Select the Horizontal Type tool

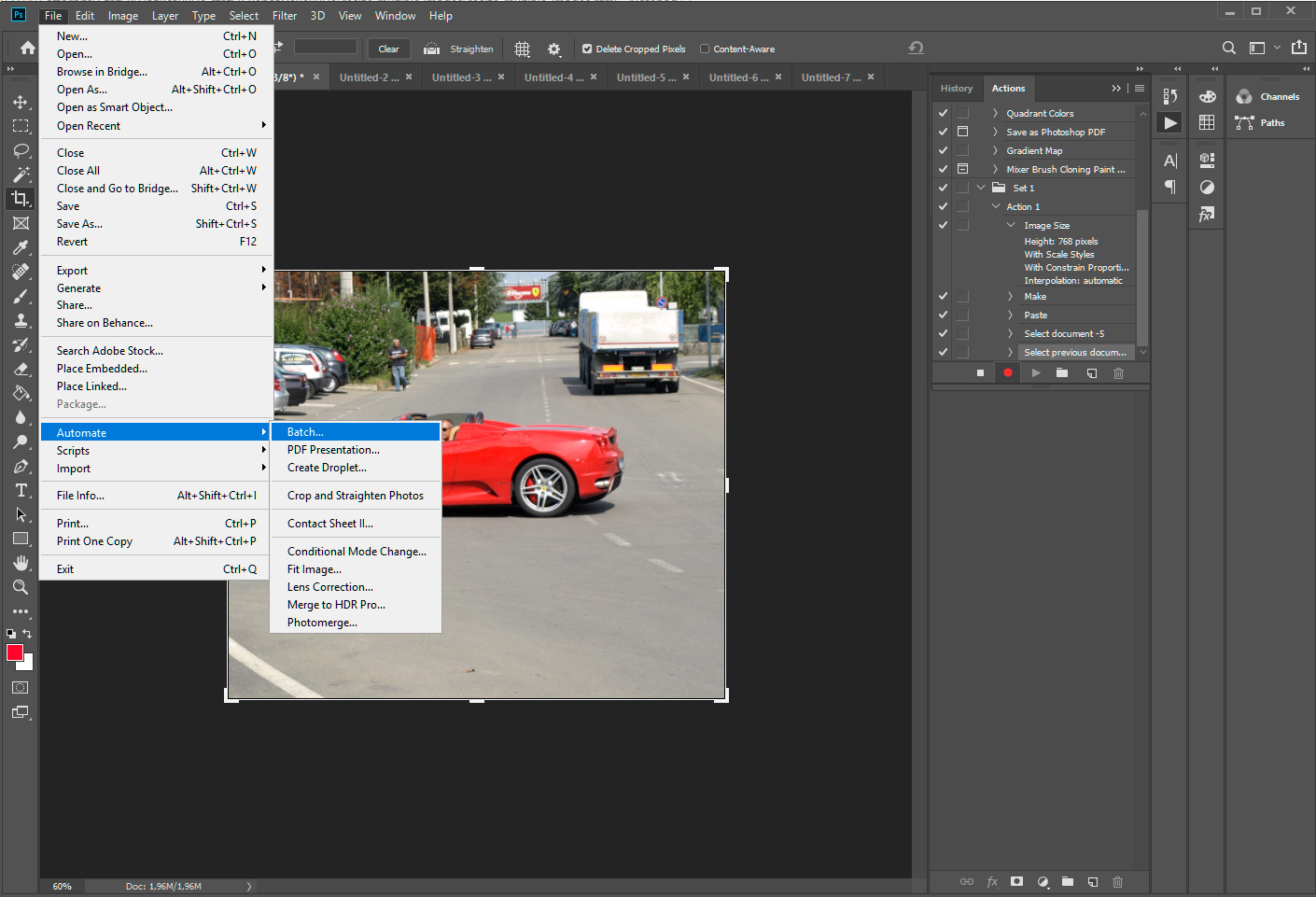[x=20, y=490]
